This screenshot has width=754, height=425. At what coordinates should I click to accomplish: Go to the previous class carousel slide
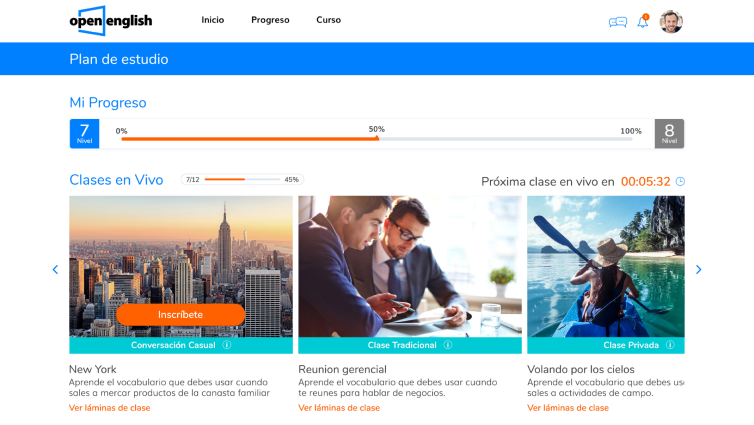click(55, 270)
